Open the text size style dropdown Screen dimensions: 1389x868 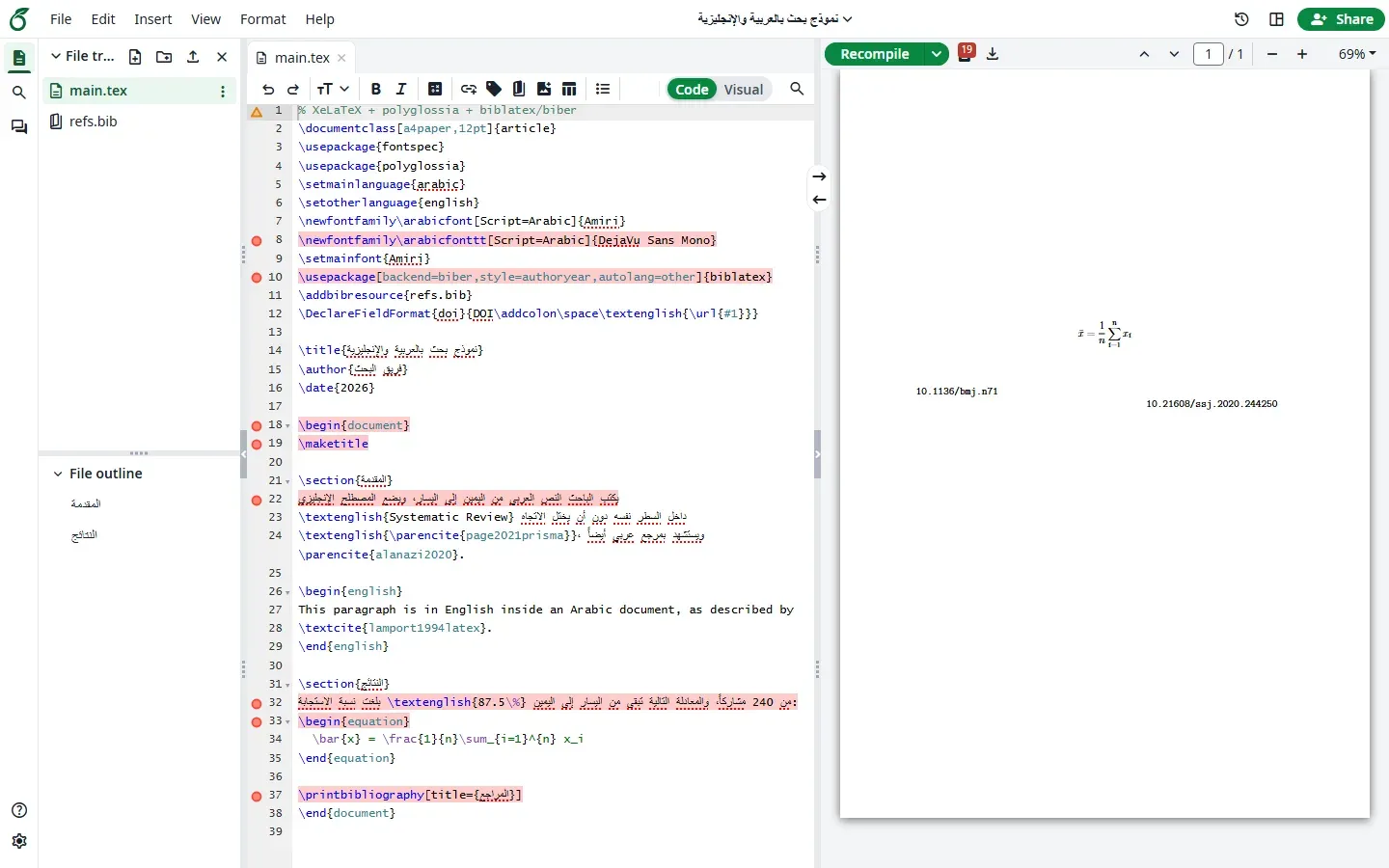(x=333, y=89)
